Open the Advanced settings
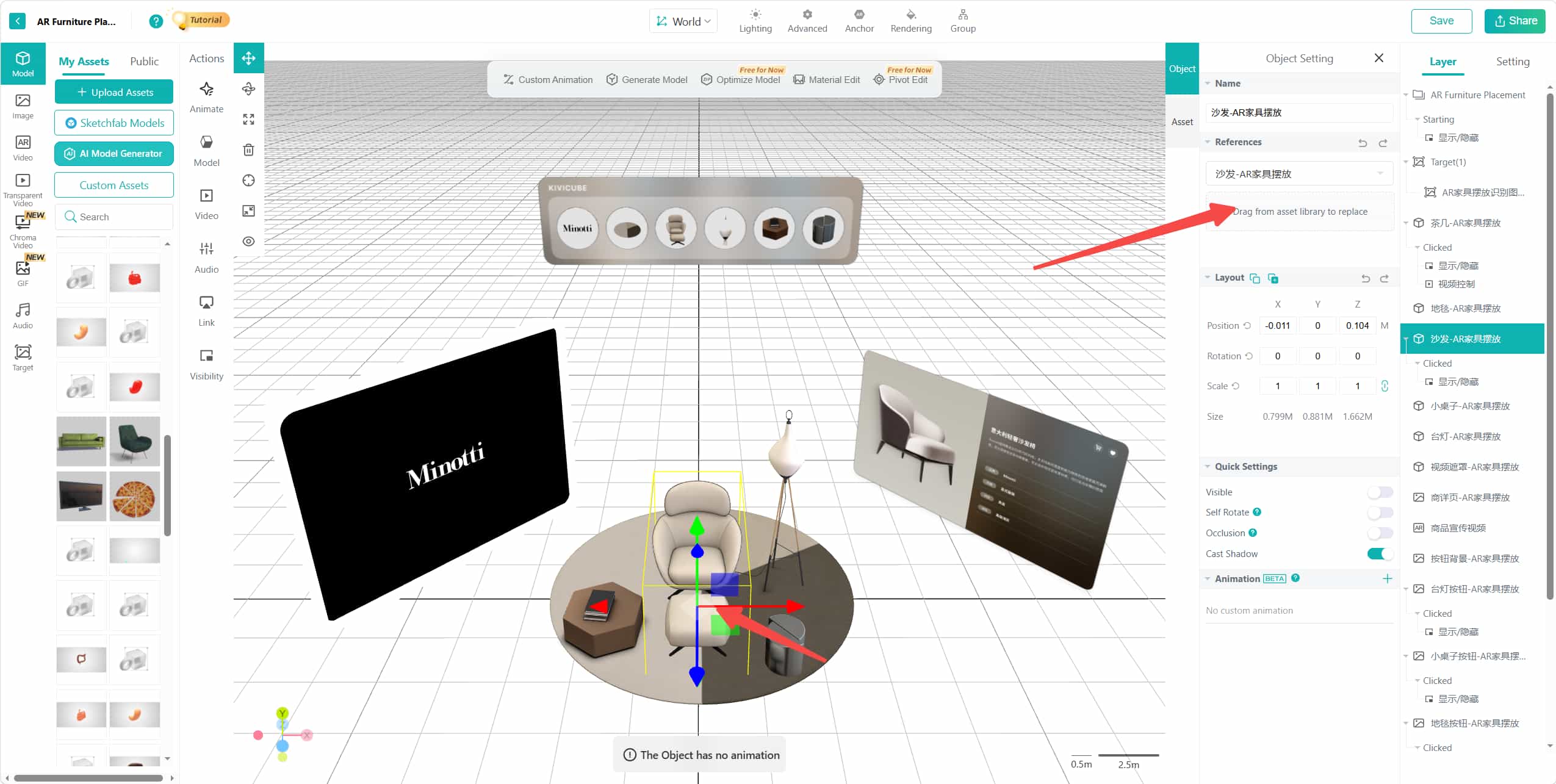 807,21
